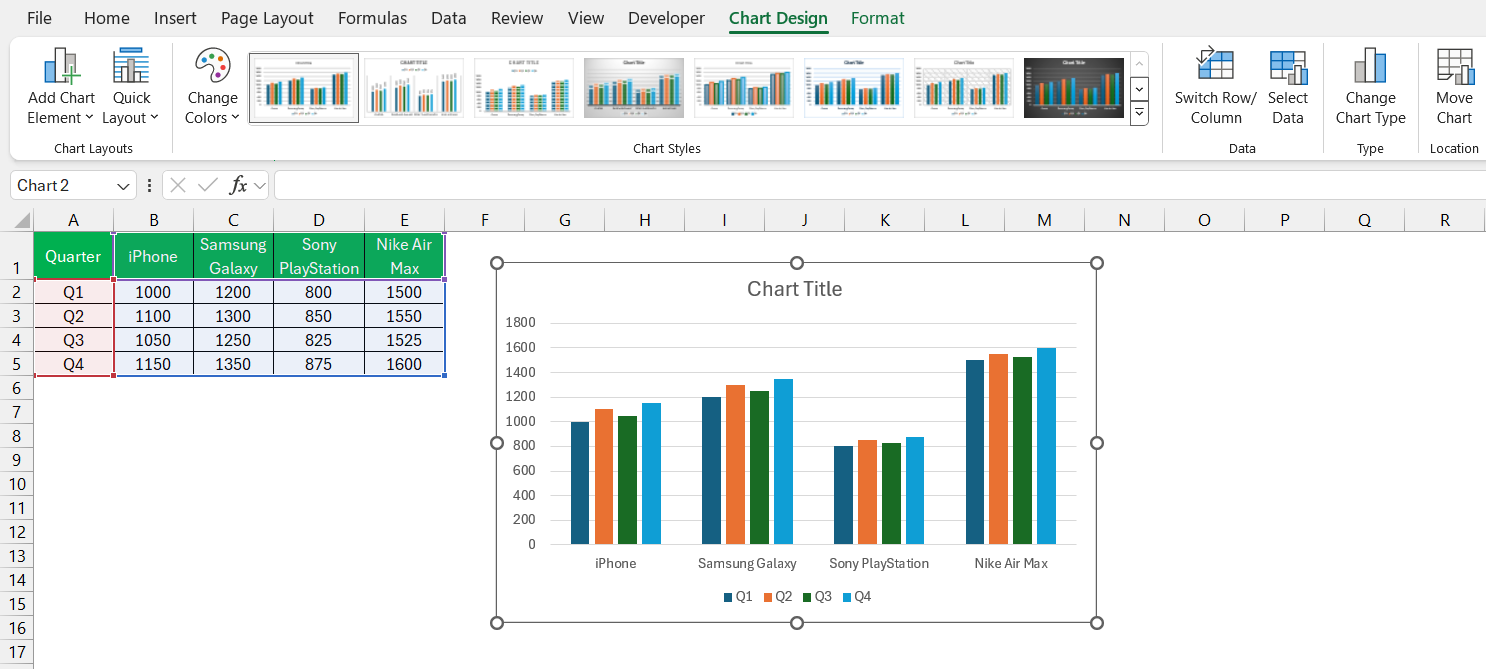Expand the formula bar function dropdown arrow
Image resolution: width=1486 pixels, height=669 pixels.
click(260, 185)
